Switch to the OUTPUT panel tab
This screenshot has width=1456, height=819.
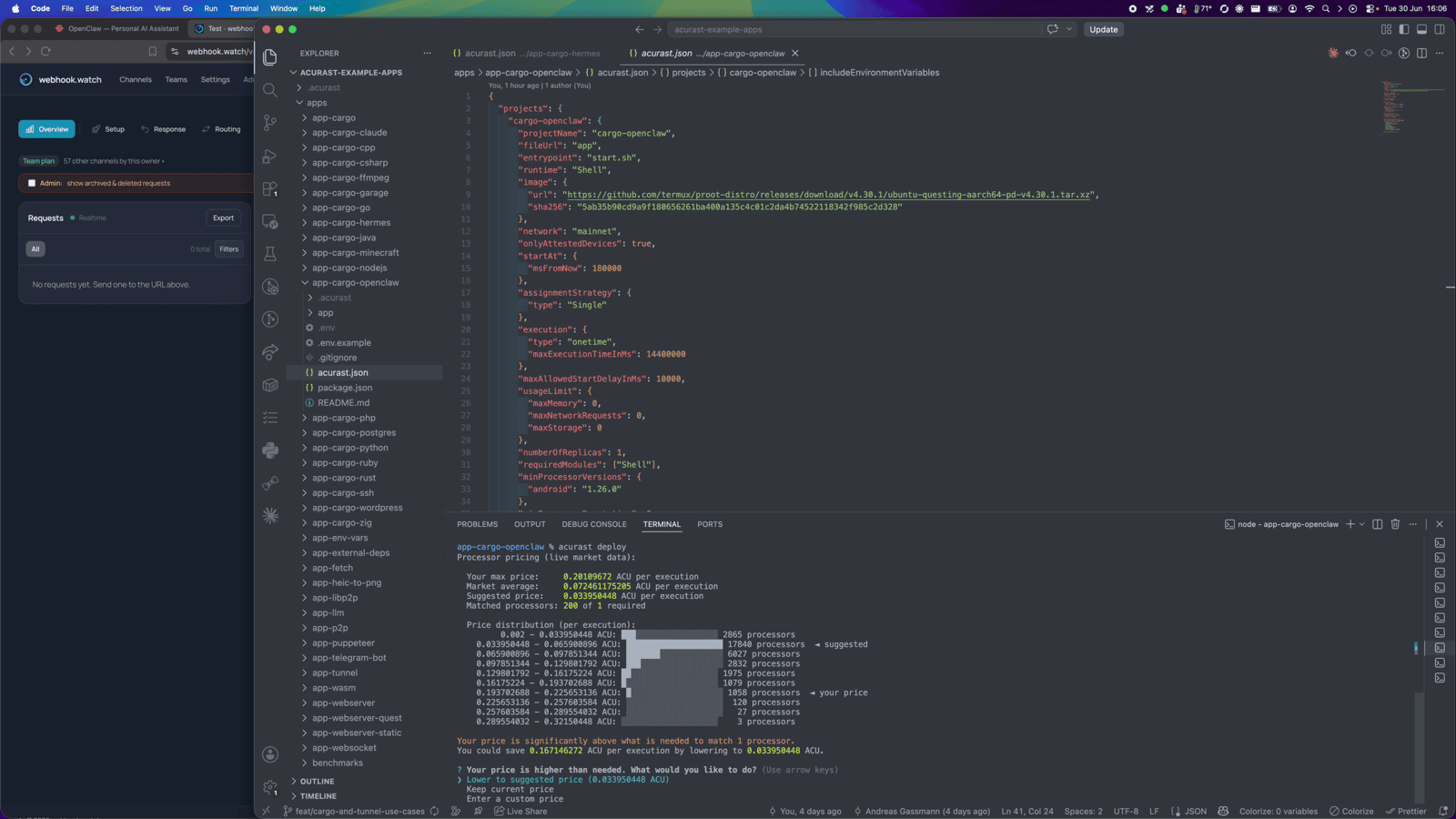coord(530,524)
